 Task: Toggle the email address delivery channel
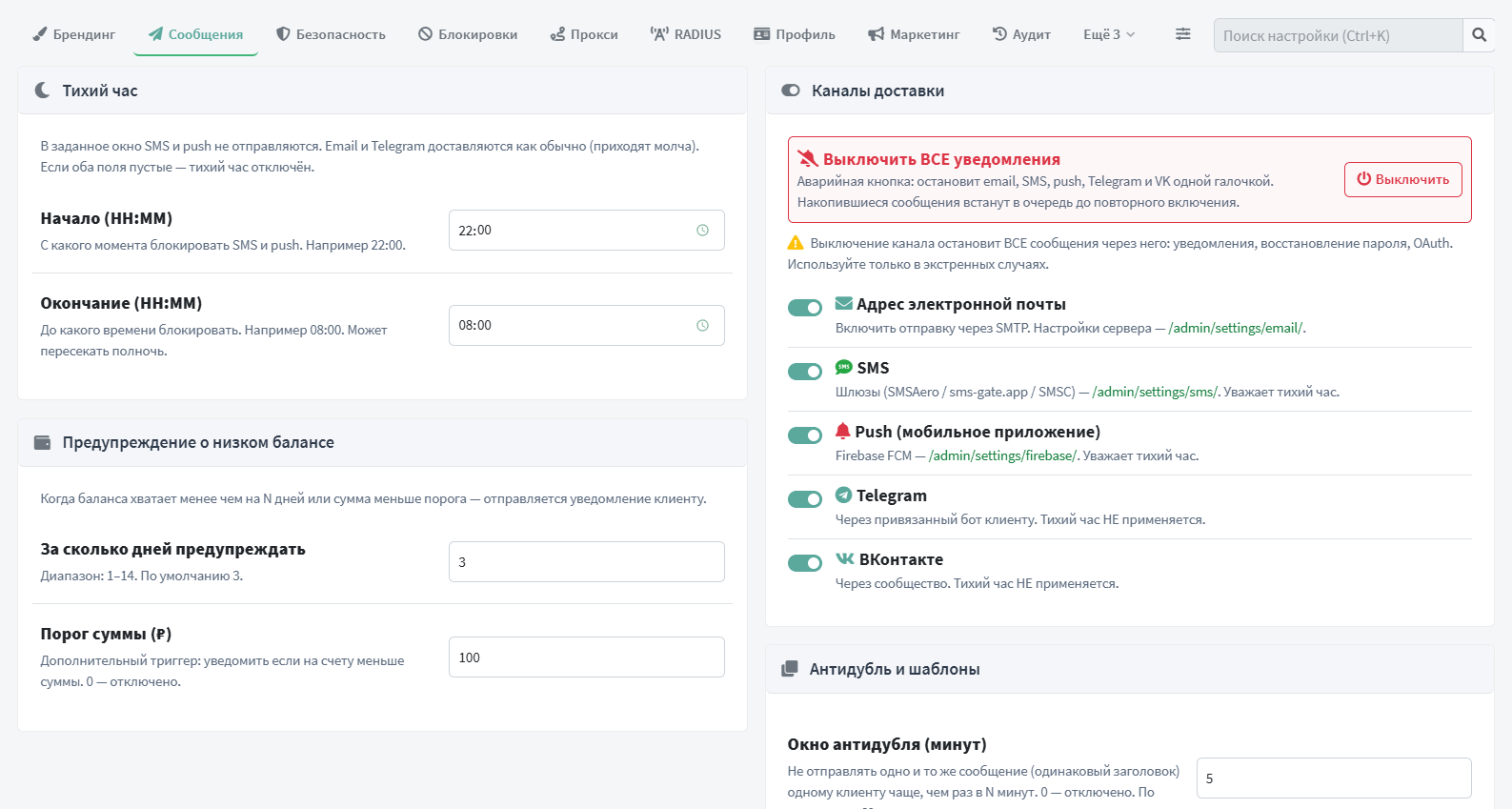tap(805, 308)
